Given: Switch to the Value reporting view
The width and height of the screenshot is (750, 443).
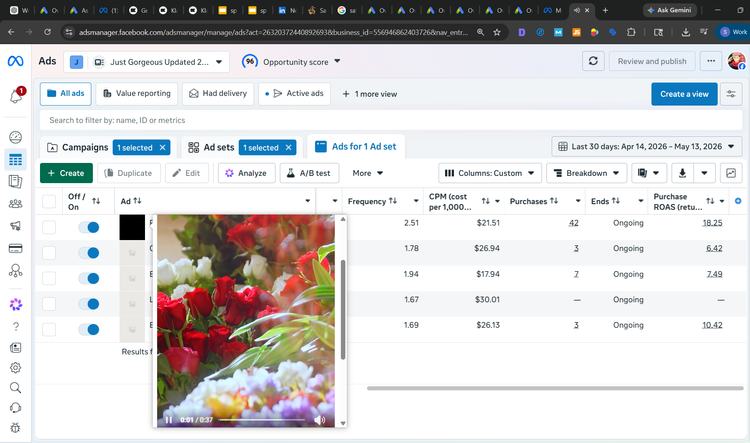Looking at the screenshot, I should pyautogui.click(x=137, y=94).
